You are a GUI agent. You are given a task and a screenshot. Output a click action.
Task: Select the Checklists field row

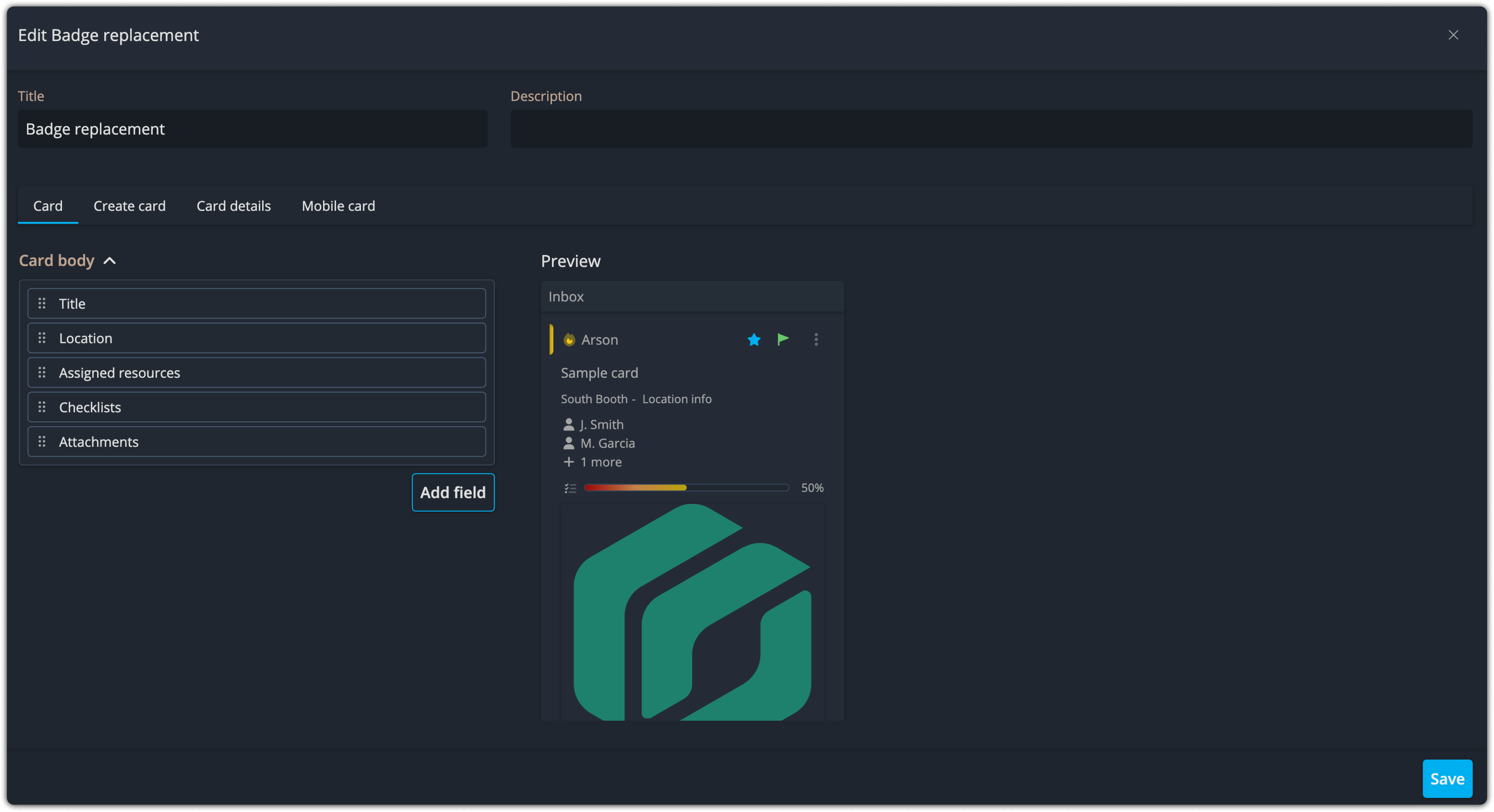click(x=256, y=407)
